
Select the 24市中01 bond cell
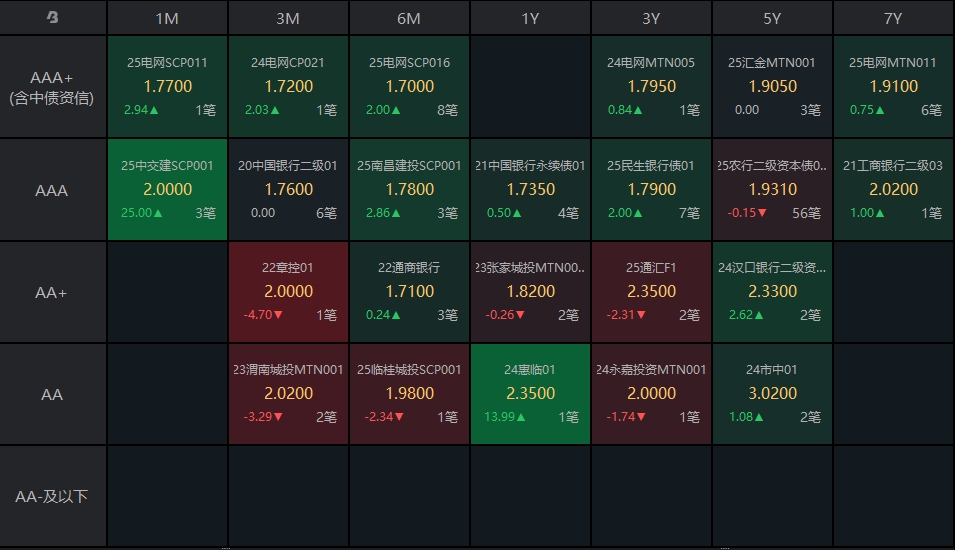coord(772,394)
